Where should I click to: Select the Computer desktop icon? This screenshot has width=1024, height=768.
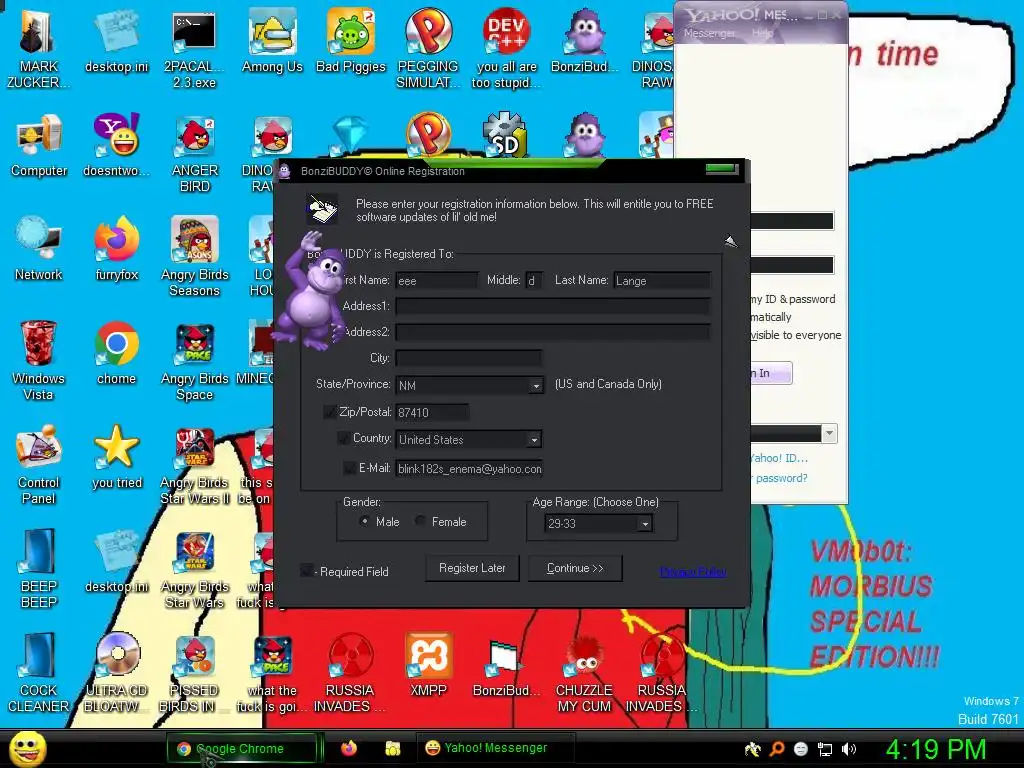39,145
